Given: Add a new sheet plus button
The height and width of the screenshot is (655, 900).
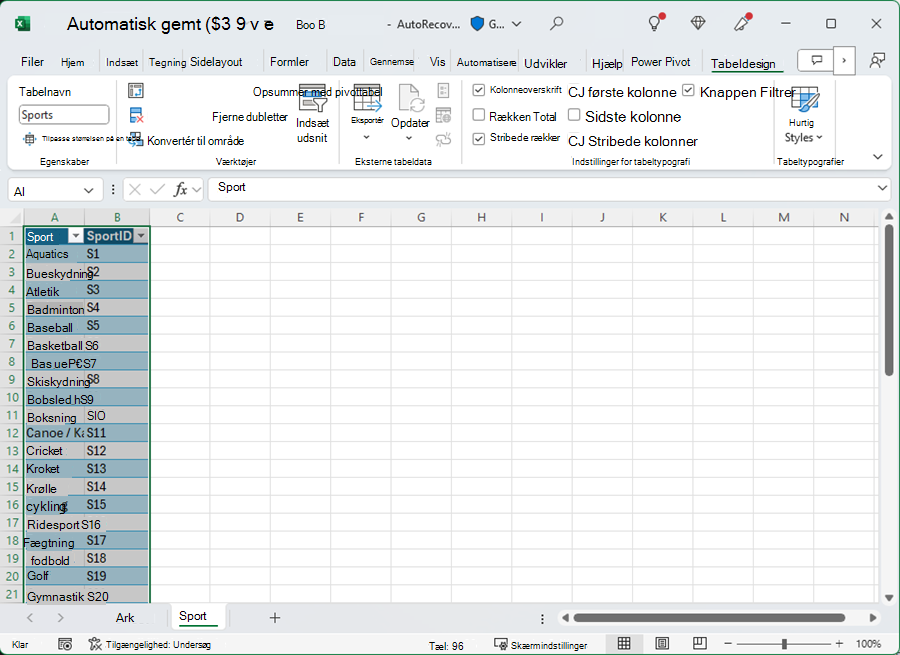Looking at the screenshot, I should [x=275, y=618].
